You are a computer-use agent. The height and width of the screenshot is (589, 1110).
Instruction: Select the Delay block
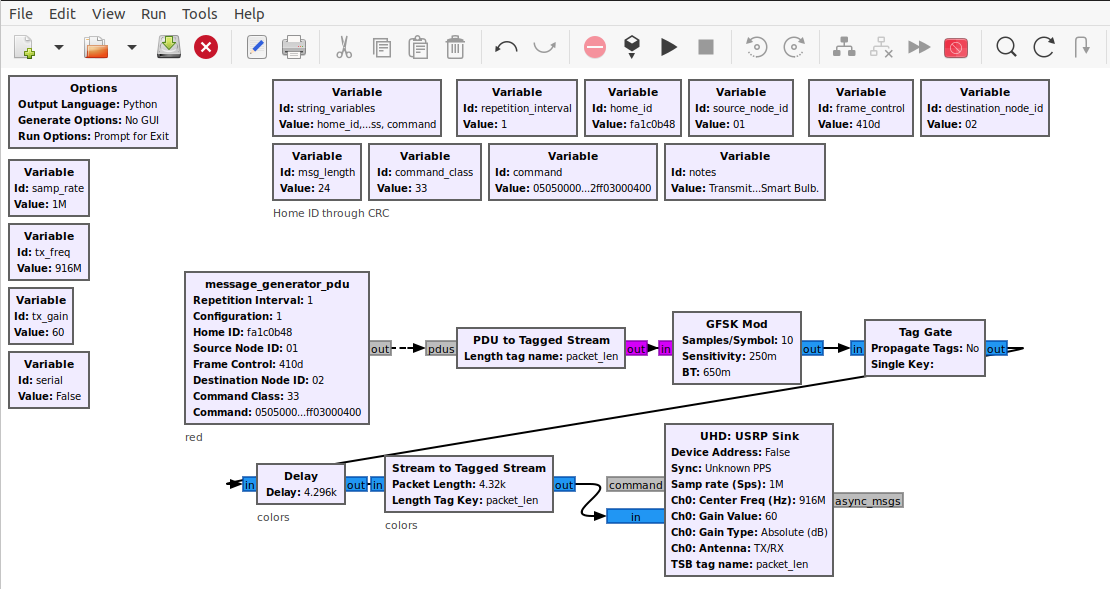point(301,484)
